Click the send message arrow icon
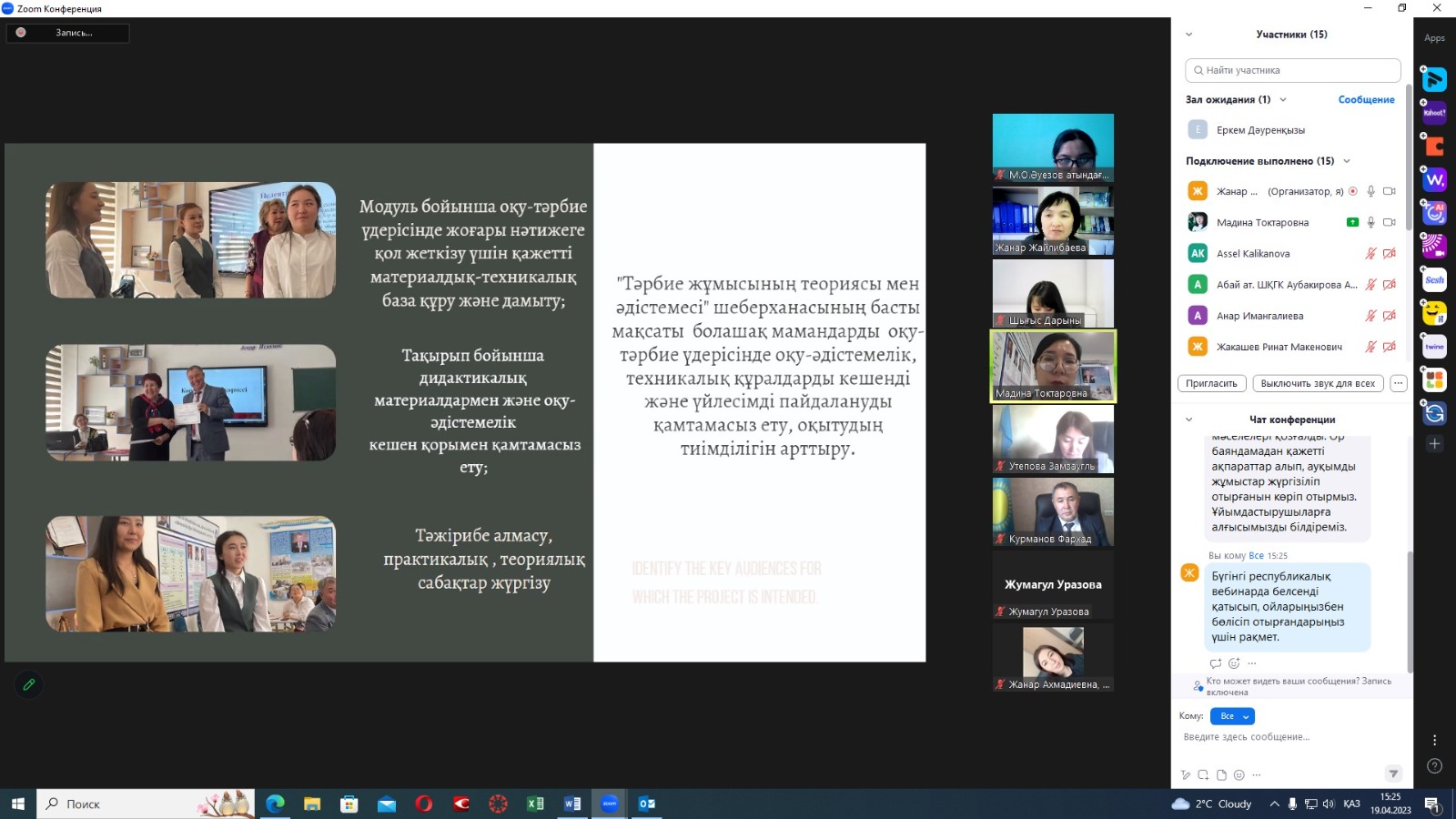 pyautogui.click(x=1392, y=774)
